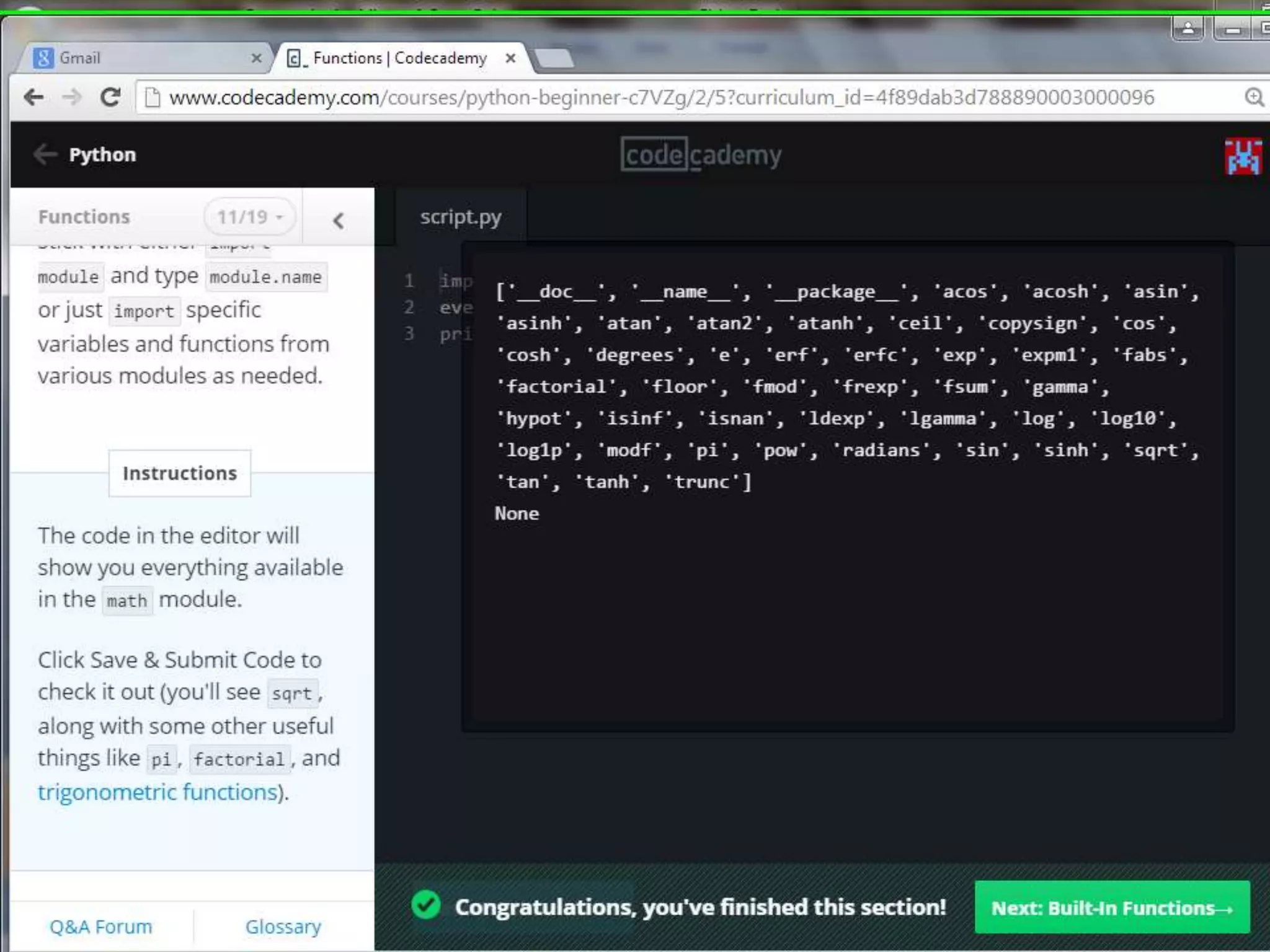Click '__package__' in the output list
This screenshot has width=1270, height=952.
point(836,292)
